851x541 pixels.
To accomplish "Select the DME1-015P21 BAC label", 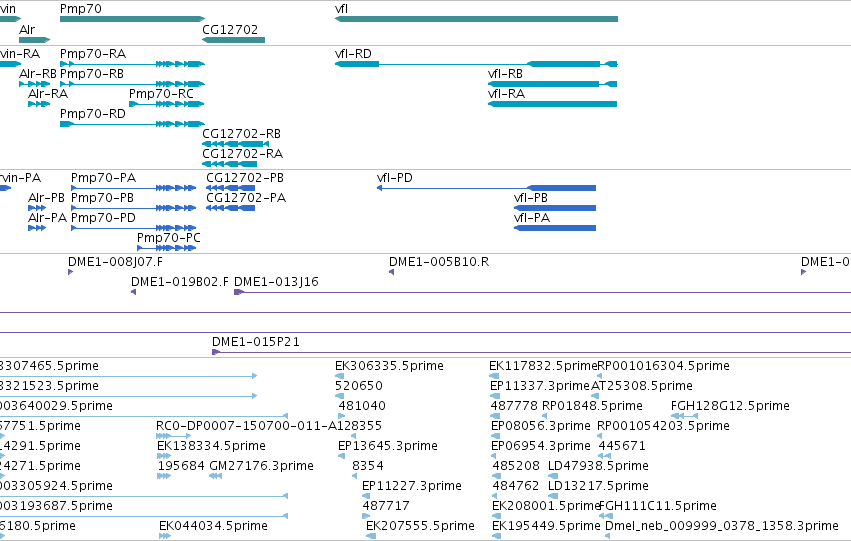I will point(256,342).
